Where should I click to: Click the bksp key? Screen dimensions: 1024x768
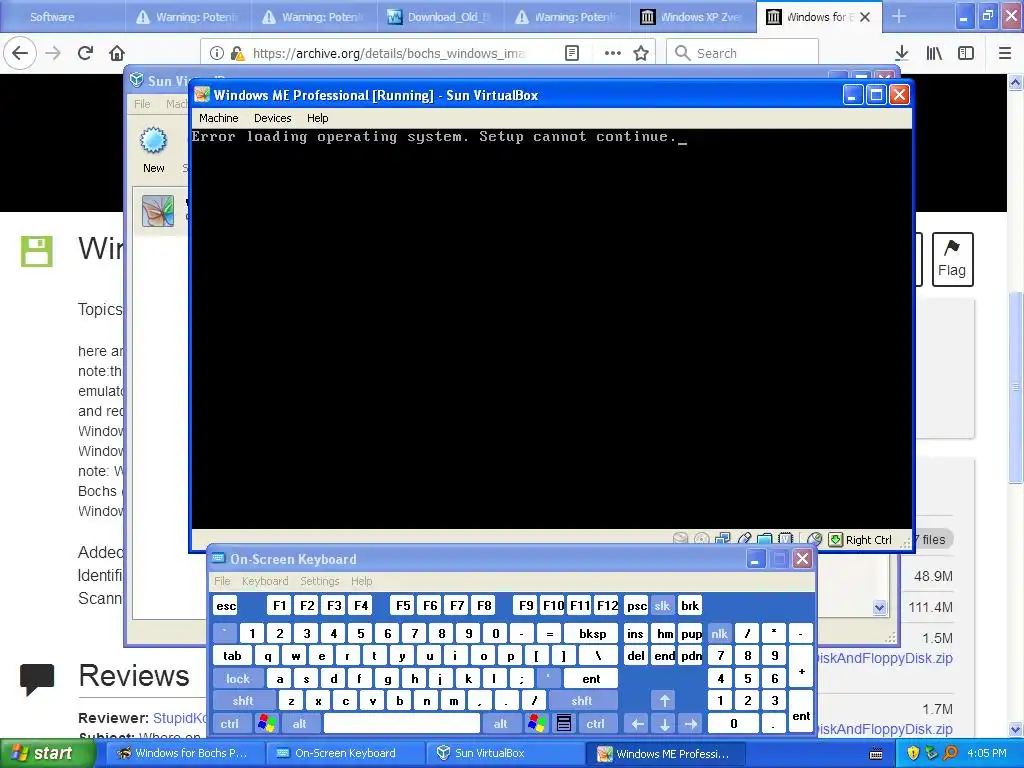tap(592, 633)
